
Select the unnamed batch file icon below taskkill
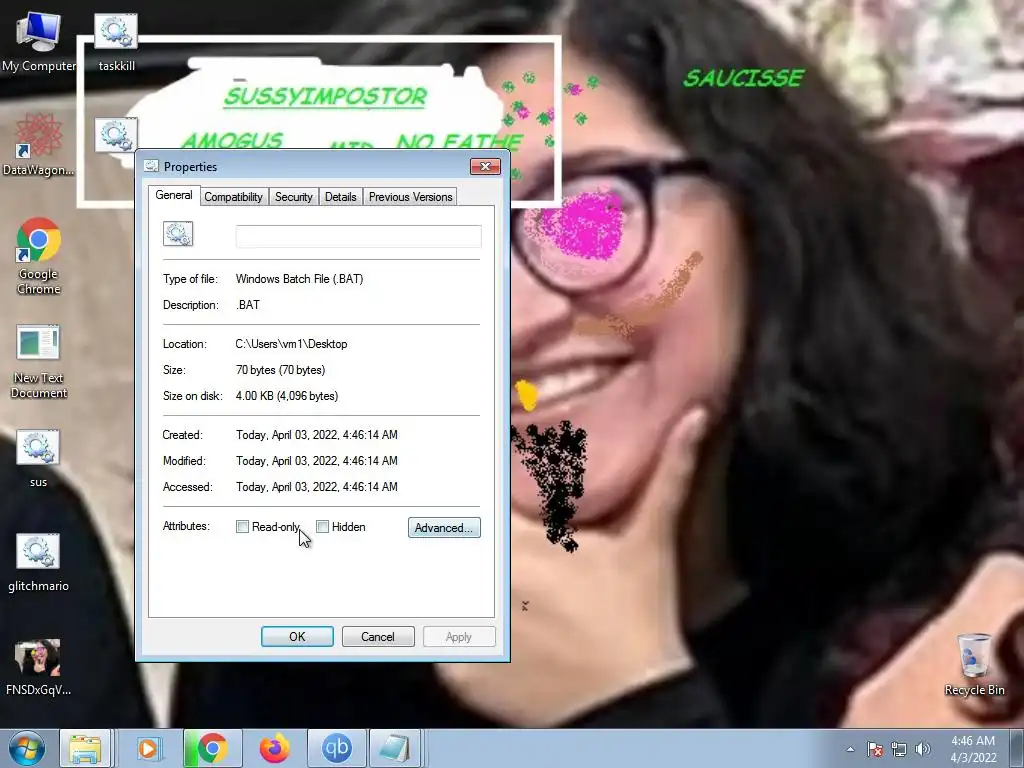click(x=116, y=135)
